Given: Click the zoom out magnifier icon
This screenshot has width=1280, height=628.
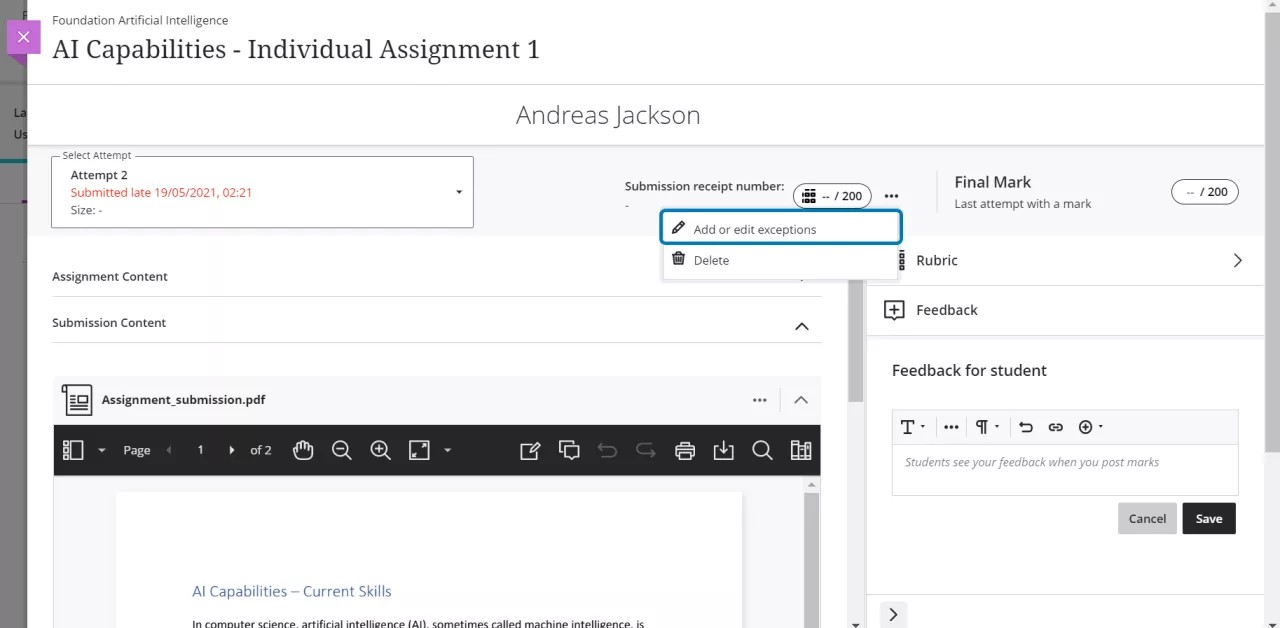Looking at the screenshot, I should pyautogui.click(x=342, y=450).
